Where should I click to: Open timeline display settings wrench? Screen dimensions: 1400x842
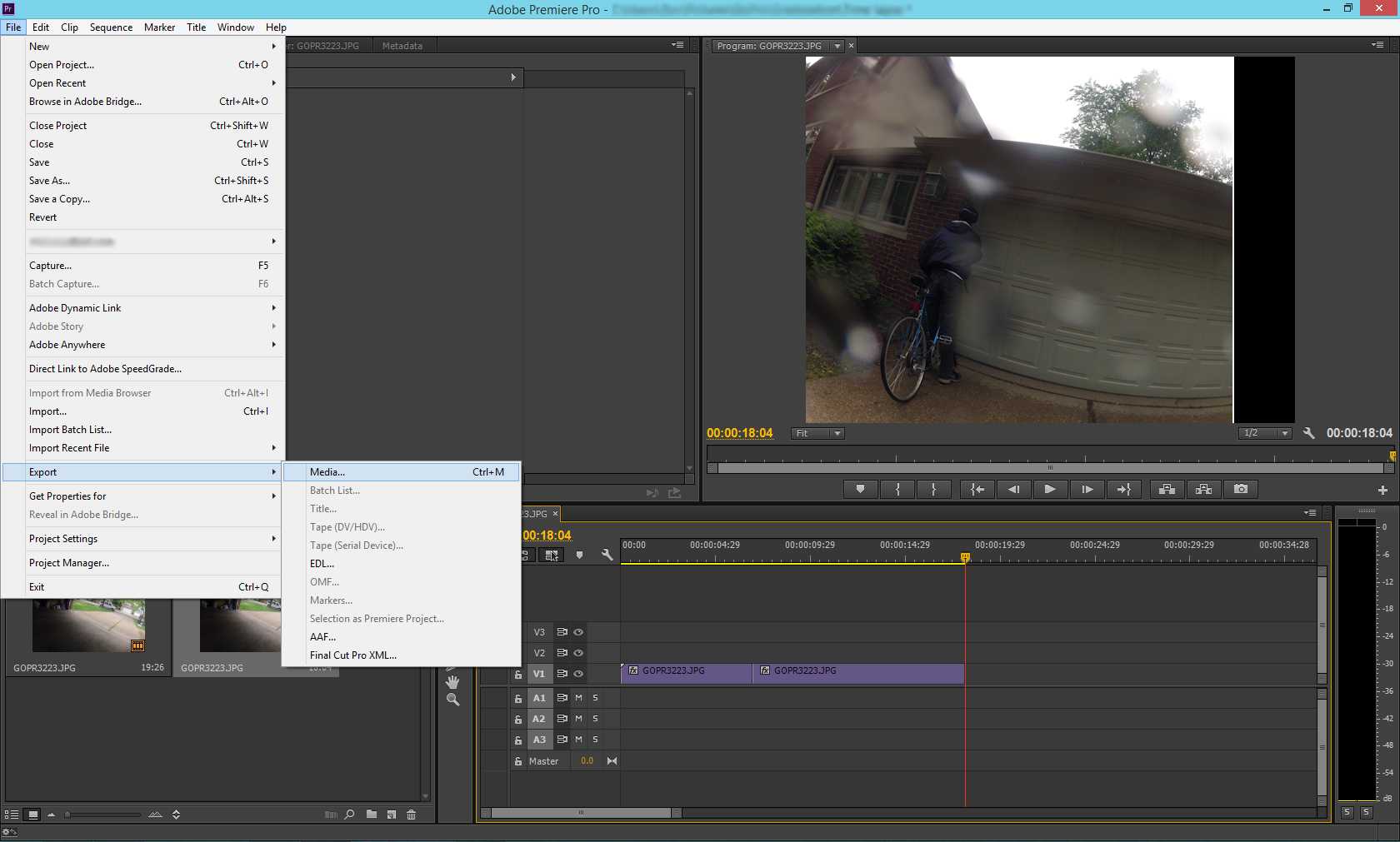coord(607,555)
